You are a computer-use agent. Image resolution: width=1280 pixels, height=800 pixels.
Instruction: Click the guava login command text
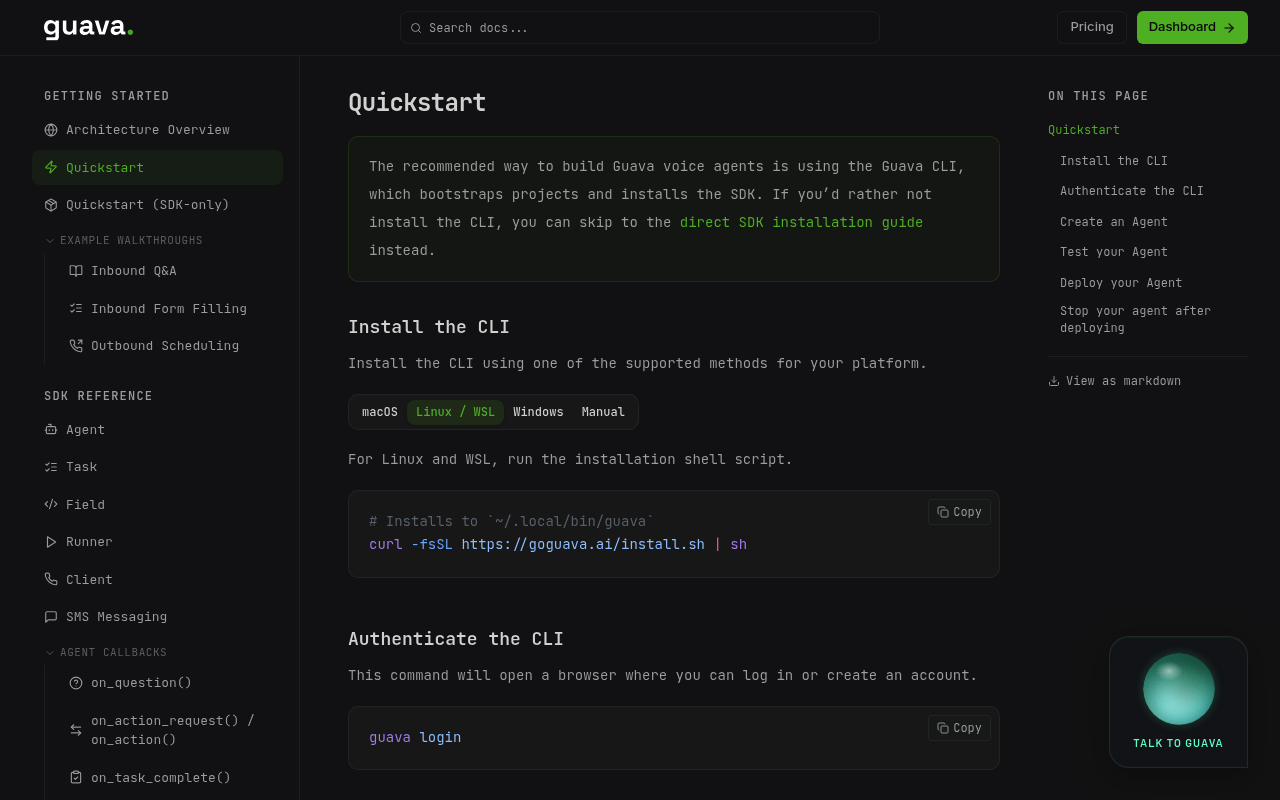tap(415, 738)
